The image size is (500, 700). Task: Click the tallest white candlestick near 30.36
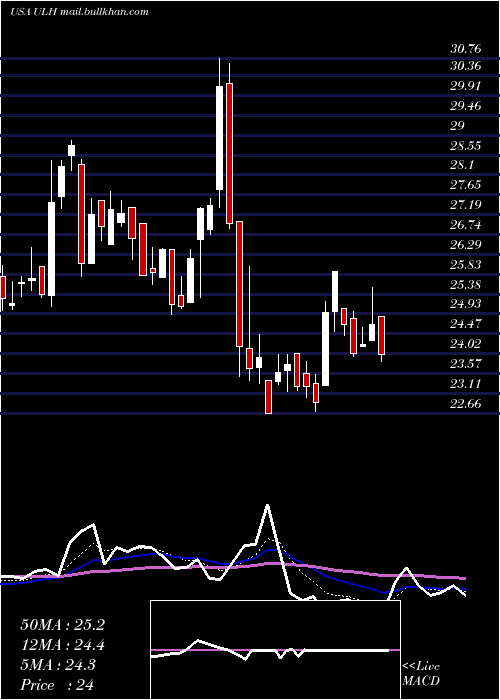[220, 138]
